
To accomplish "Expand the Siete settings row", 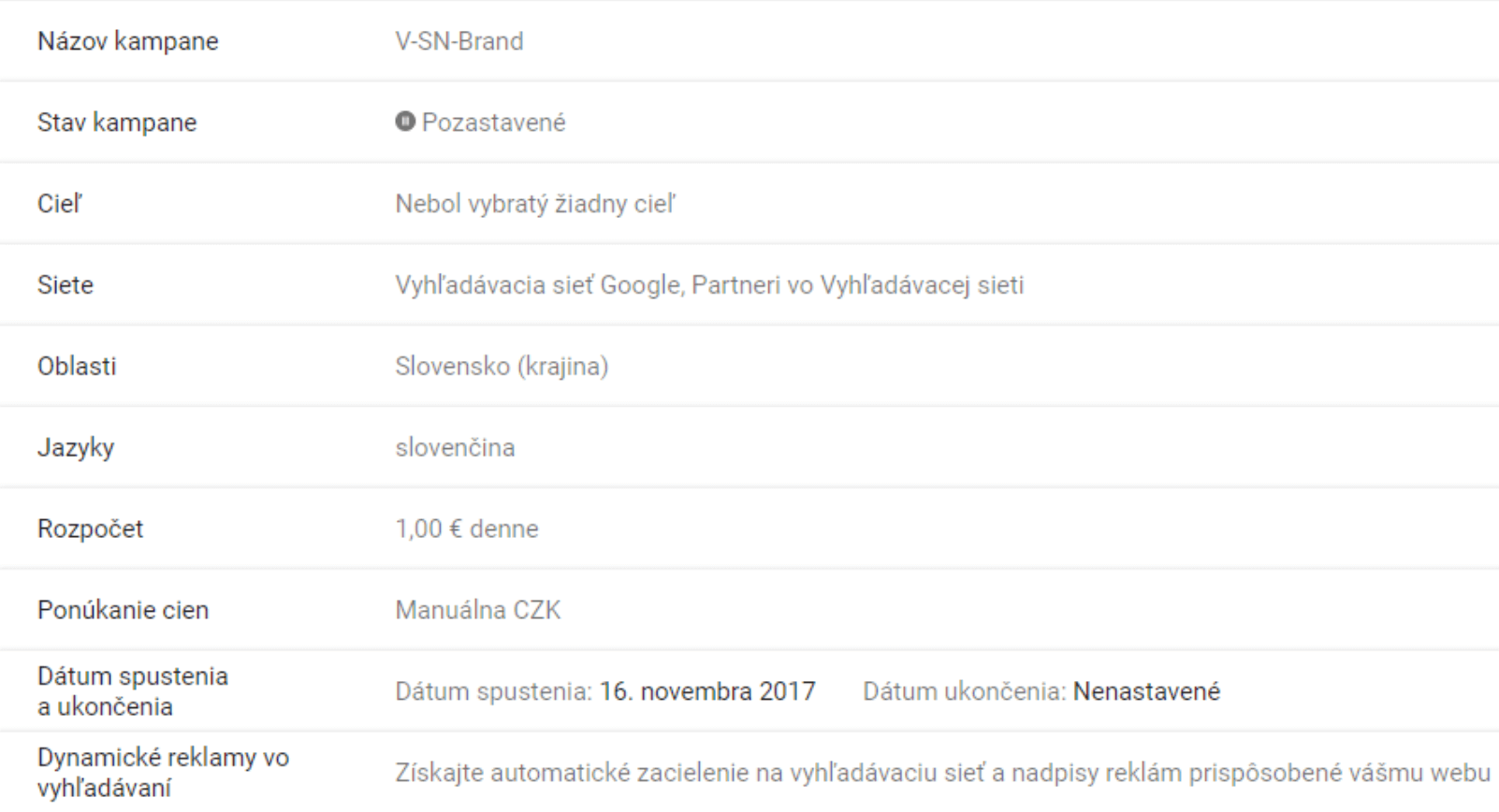I will coord(65,285).
